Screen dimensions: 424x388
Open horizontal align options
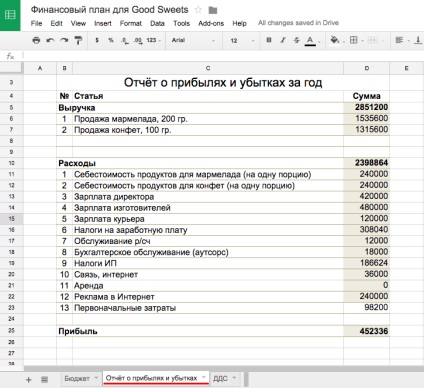pos(399,40)
